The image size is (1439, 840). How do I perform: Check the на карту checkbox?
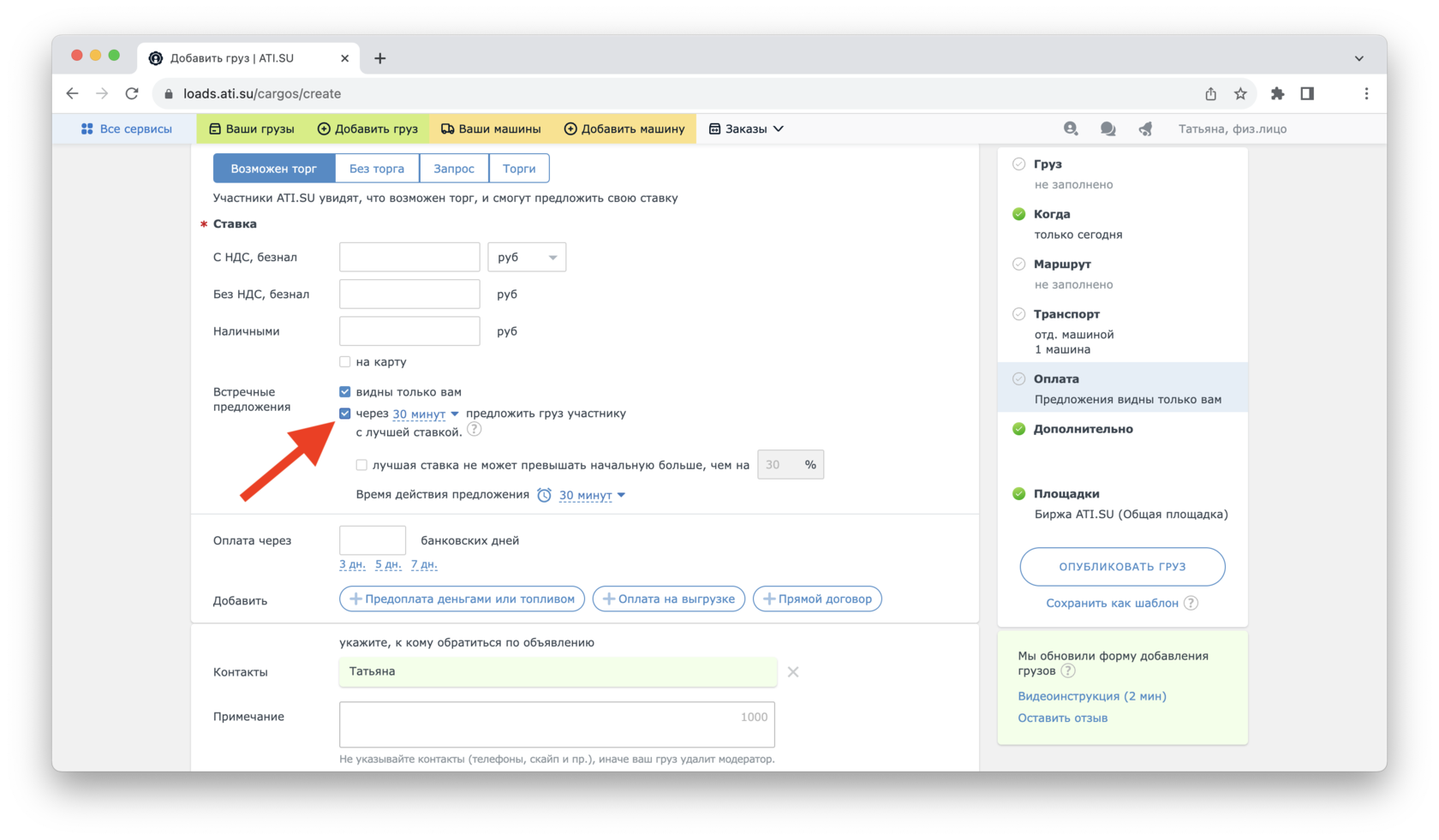(345, 361)
